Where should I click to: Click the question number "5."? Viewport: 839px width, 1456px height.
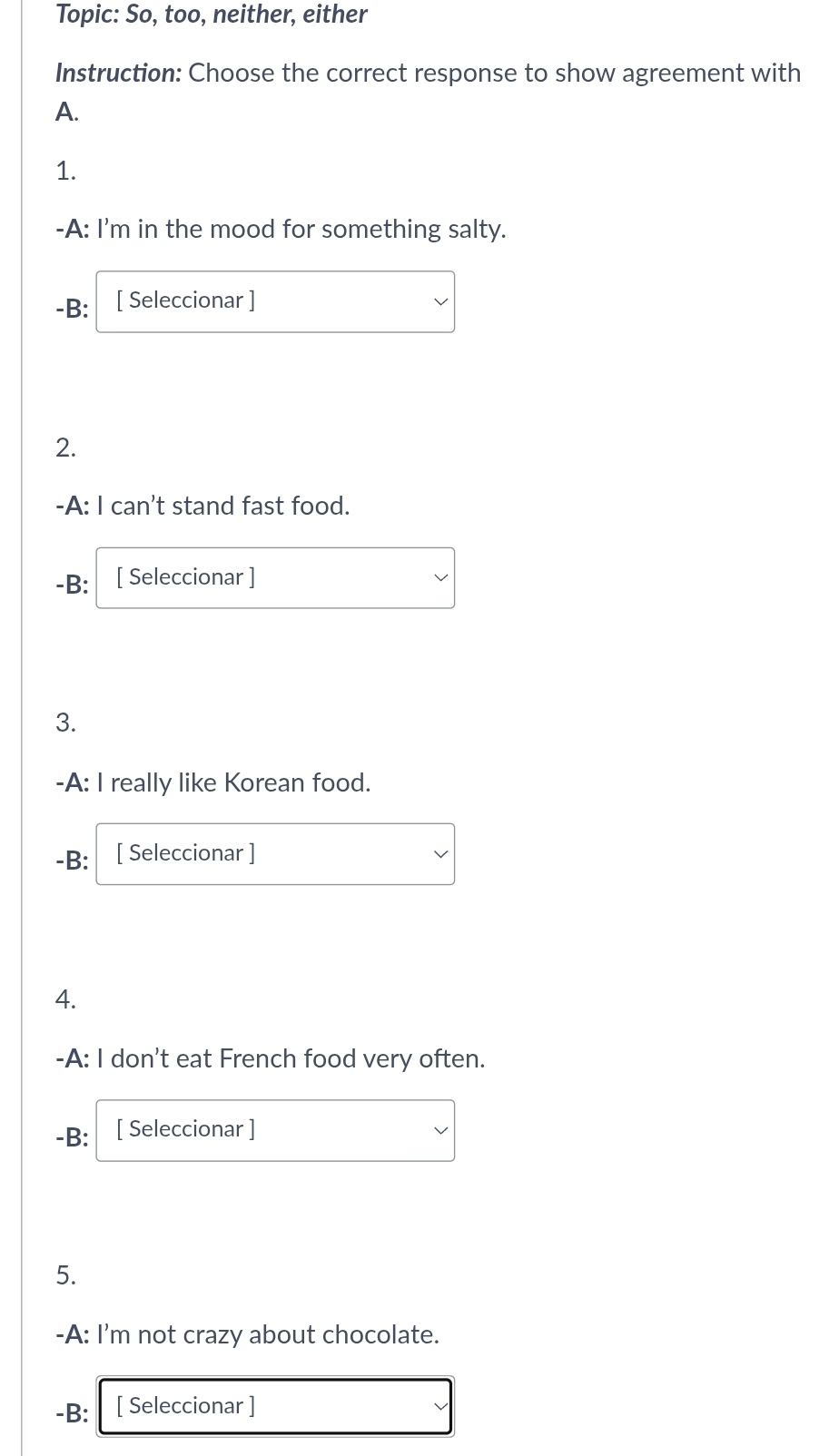click(65, 1275)
